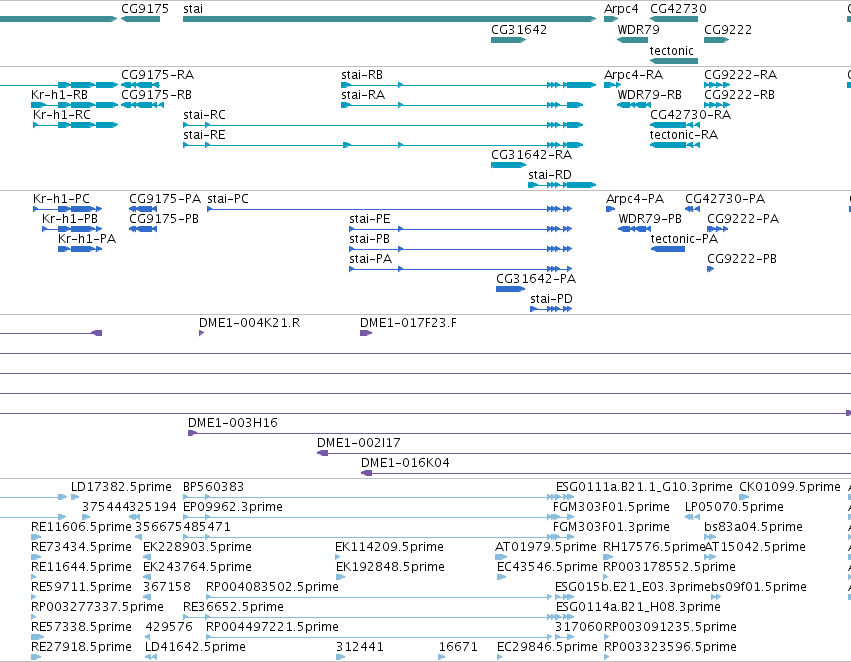Click the DME1-016K04 clone

pyautogui.click(x=606, y=473)
